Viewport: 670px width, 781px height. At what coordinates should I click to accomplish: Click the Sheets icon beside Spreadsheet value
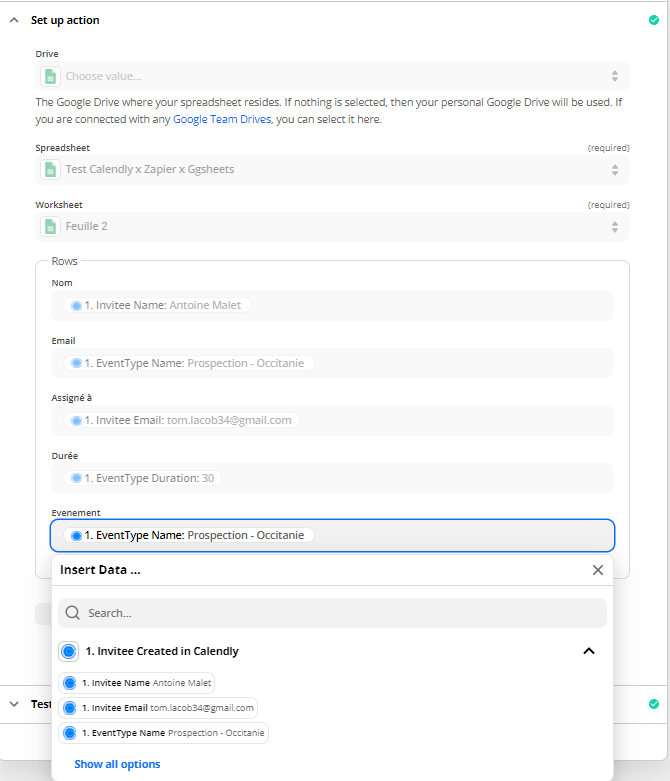[x=50, y=169]
